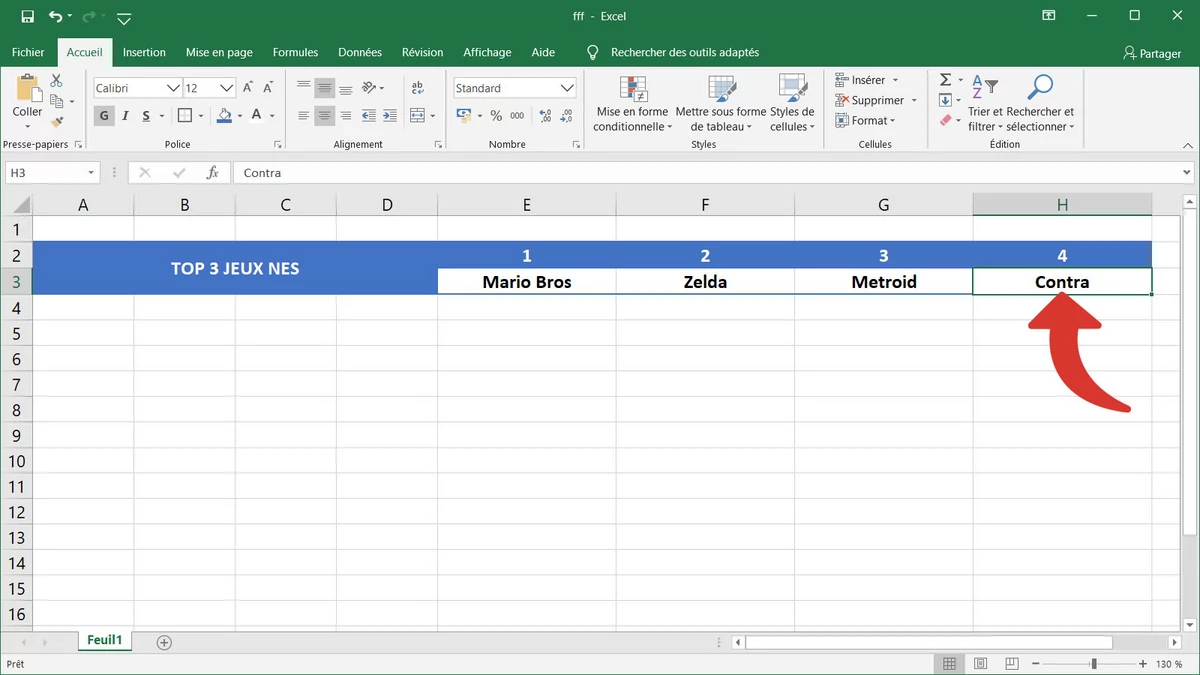
Task: Switch to Page Break Preview icon
Action: pyautogui.click(x=1012, y=664)
